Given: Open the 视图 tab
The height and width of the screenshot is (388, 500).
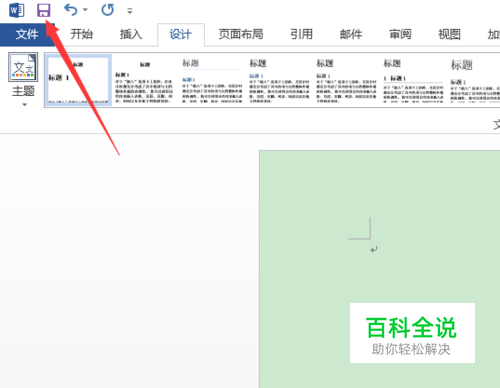Looking at the screenshot, I should coord(449,34).
